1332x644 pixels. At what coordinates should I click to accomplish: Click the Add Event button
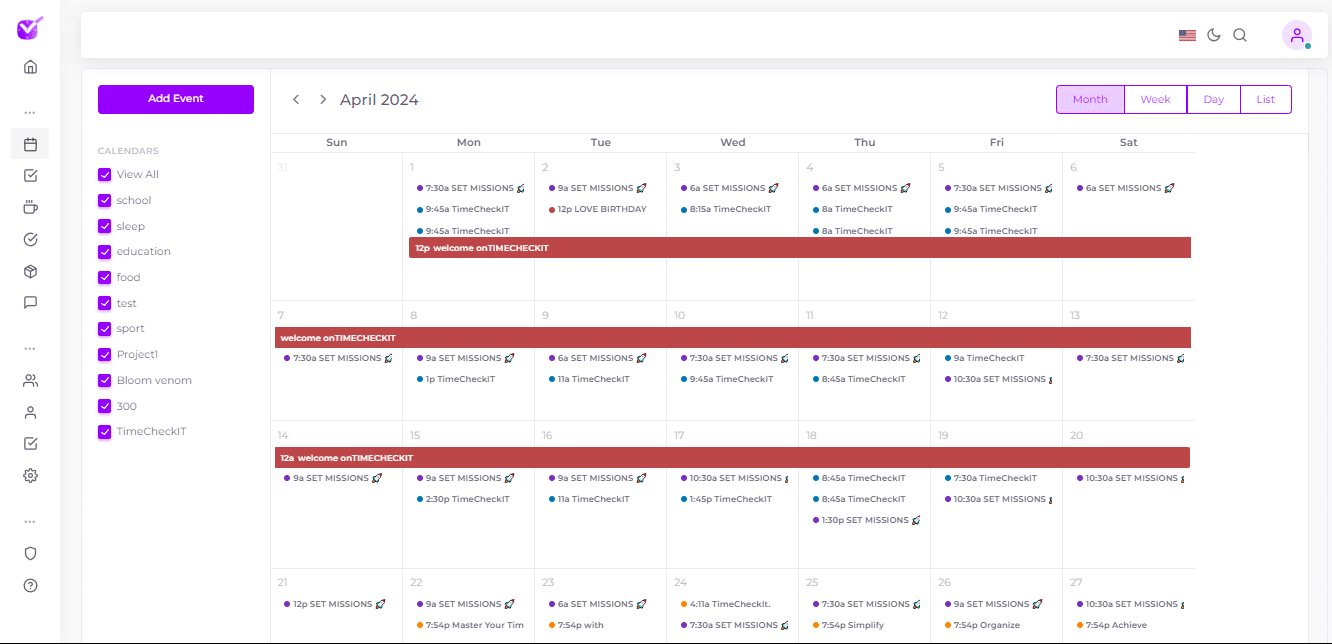point(176,99)
